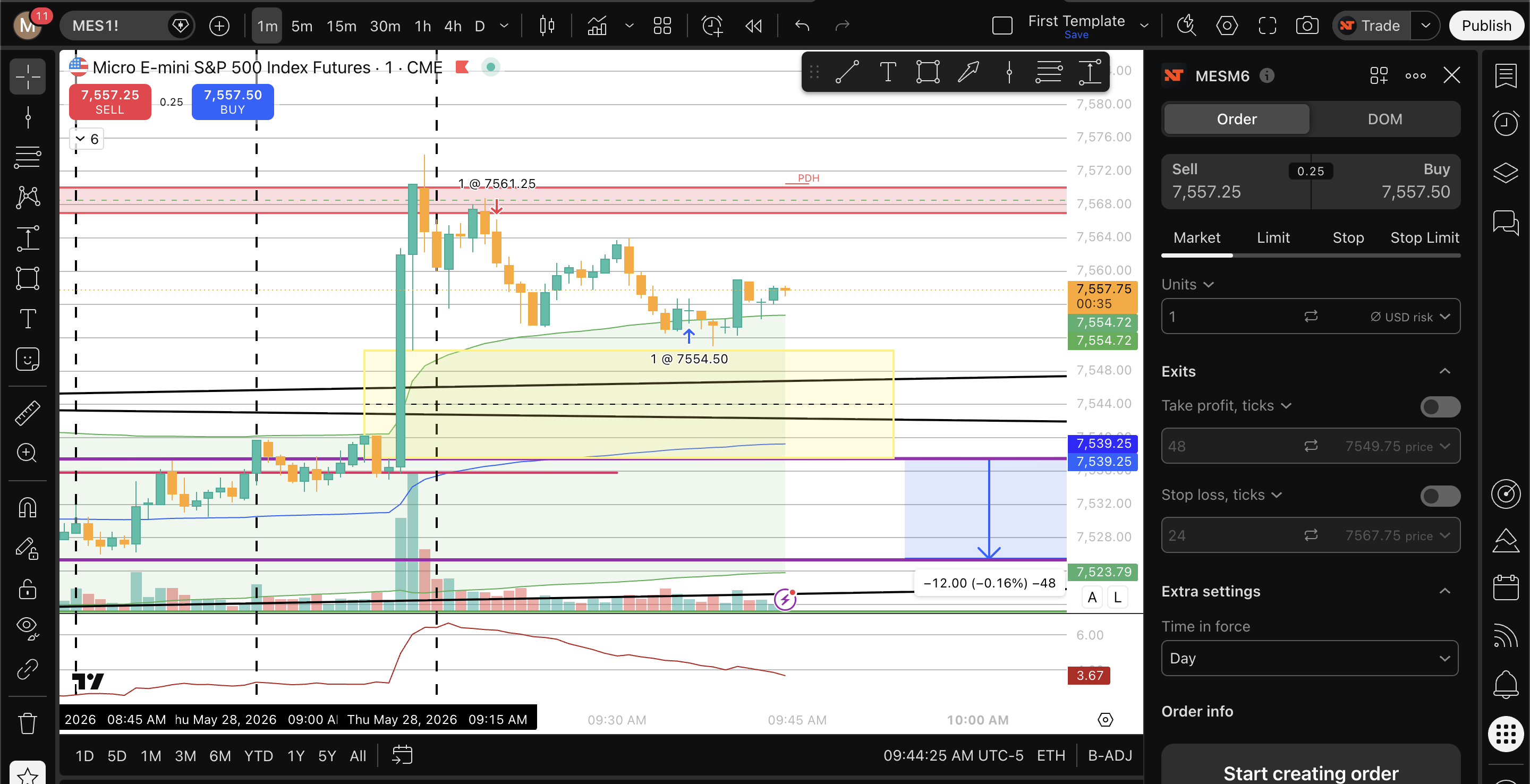Viewport: 1530px width, 784px height.
Task: Open the Trade broker dropdown arrow
Action: (x=1425, y=25)
